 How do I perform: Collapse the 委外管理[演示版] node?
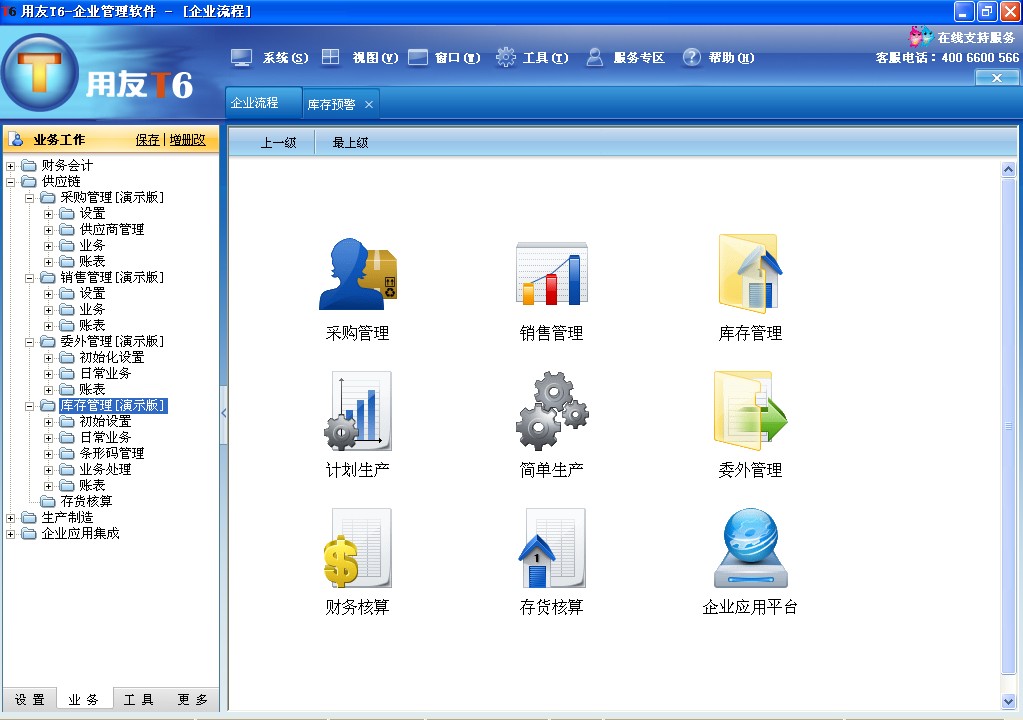[29, 342]
